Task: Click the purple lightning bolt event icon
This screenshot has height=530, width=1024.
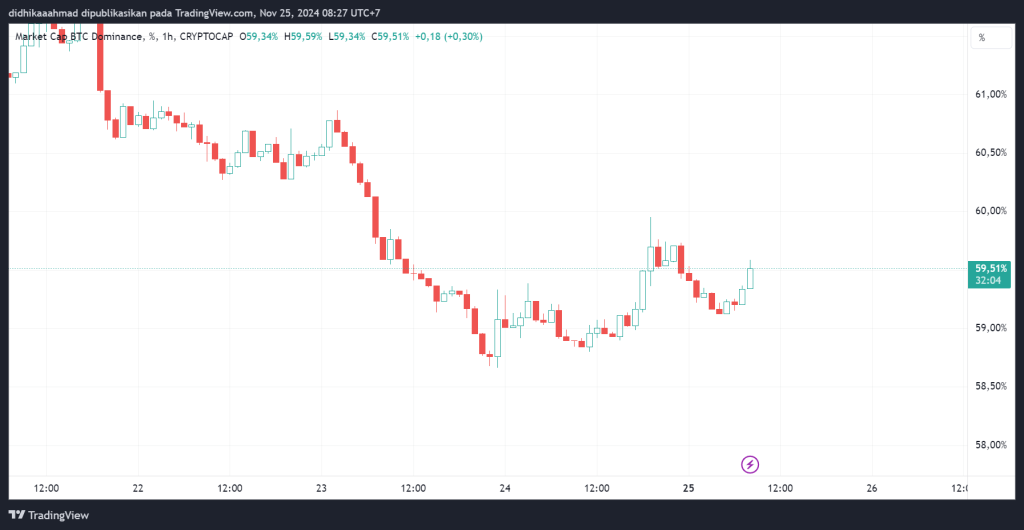Action: [x=750, y=464]
